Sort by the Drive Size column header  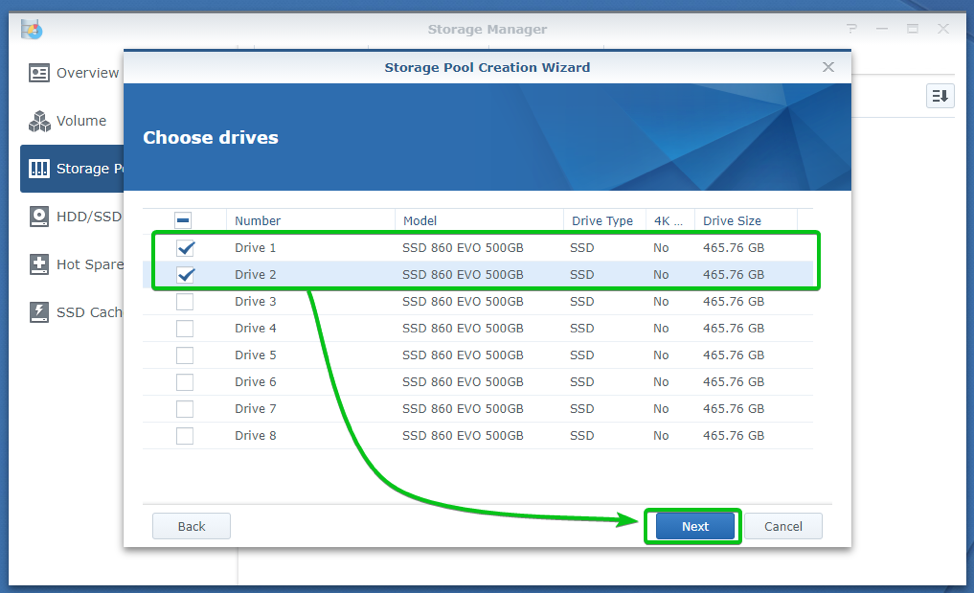point(732,221)
